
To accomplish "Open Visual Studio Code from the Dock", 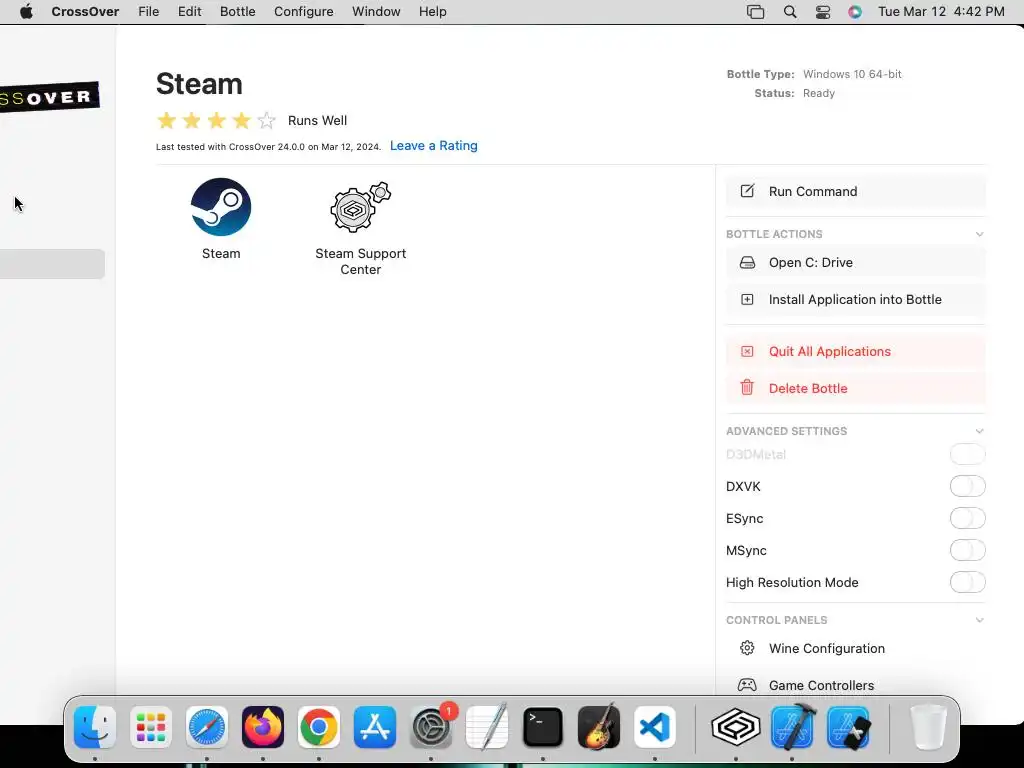I will click(x=655, y=727).
